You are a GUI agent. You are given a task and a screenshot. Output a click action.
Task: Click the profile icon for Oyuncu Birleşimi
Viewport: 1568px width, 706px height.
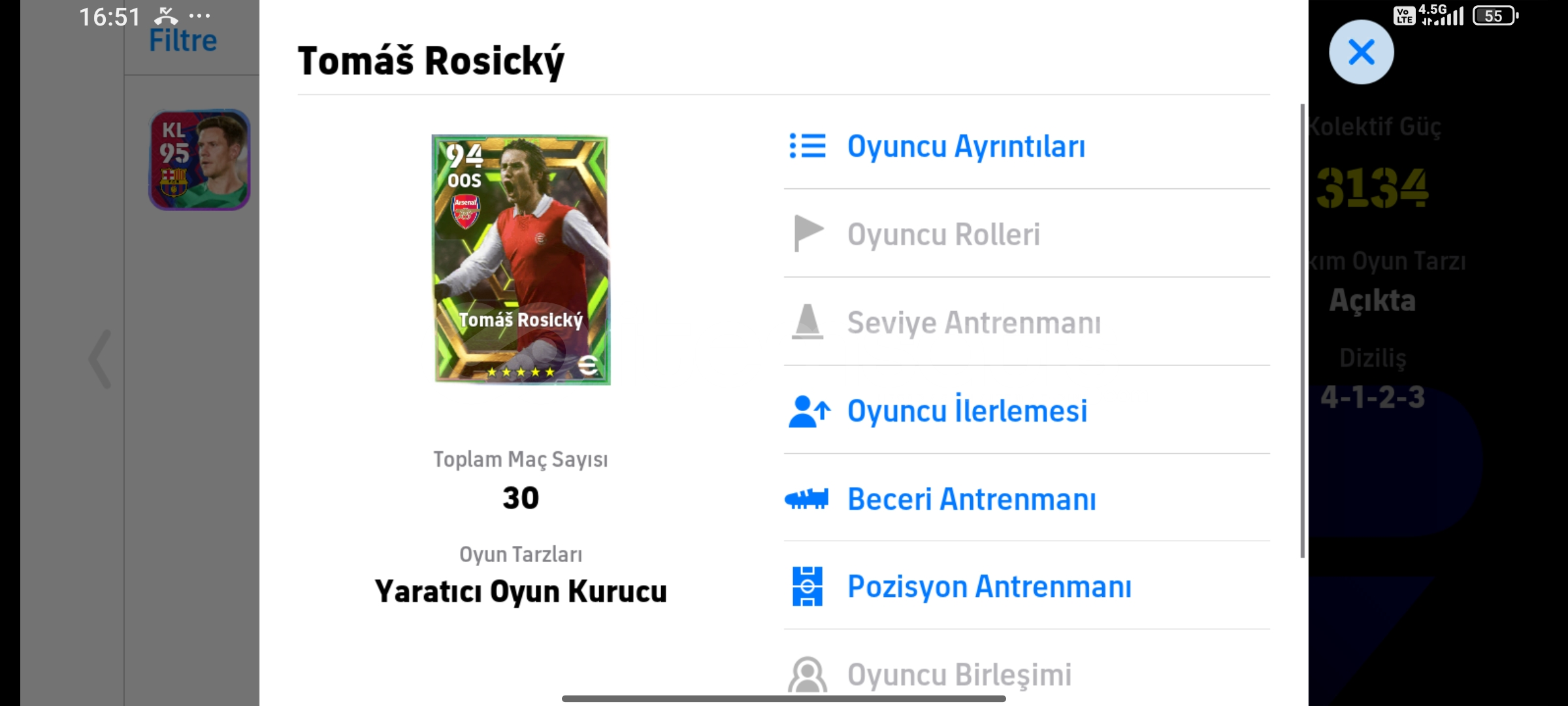[x=808, y=675]
